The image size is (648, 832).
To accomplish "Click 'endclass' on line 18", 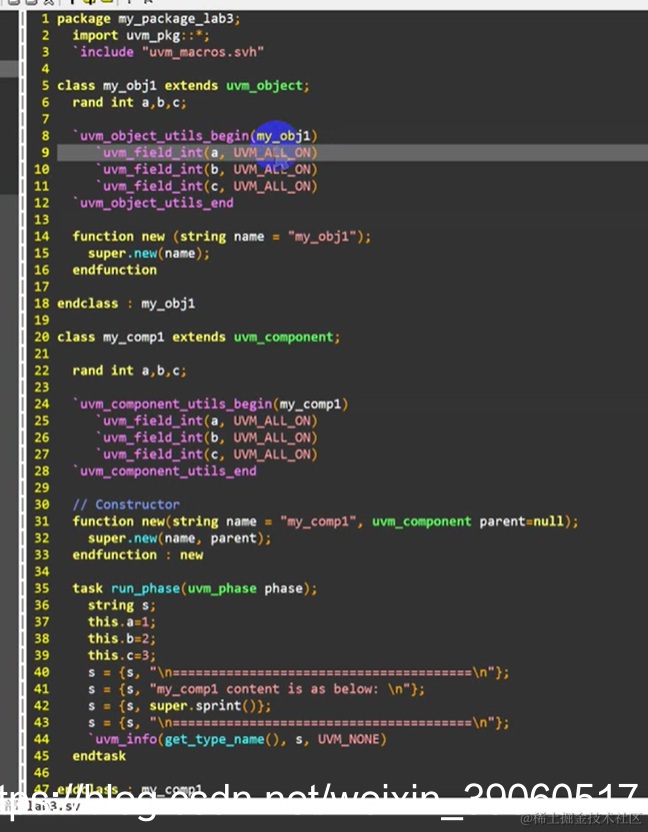I will click(88, 304).
